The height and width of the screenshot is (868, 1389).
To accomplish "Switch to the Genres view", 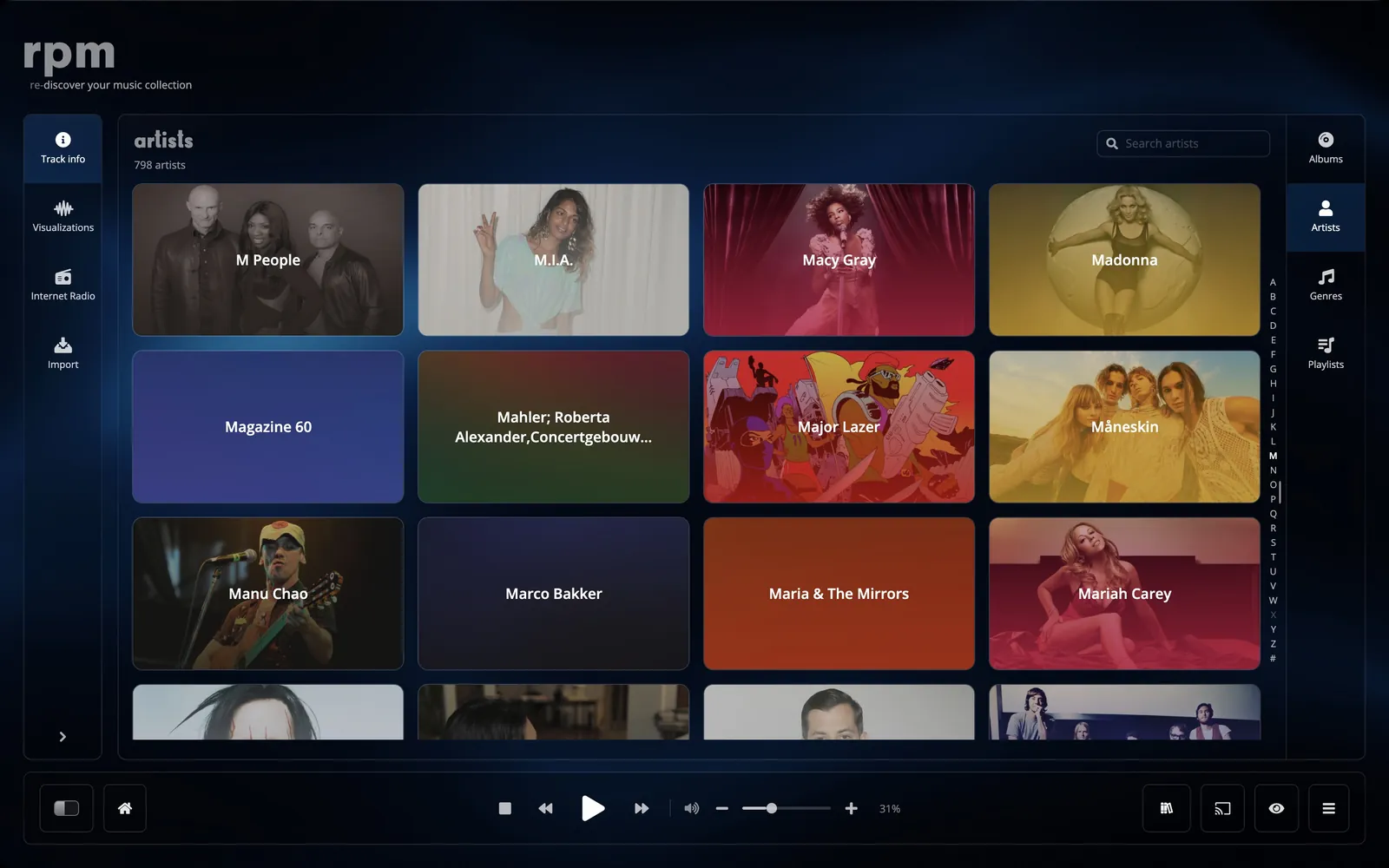I will point(1326,286).
